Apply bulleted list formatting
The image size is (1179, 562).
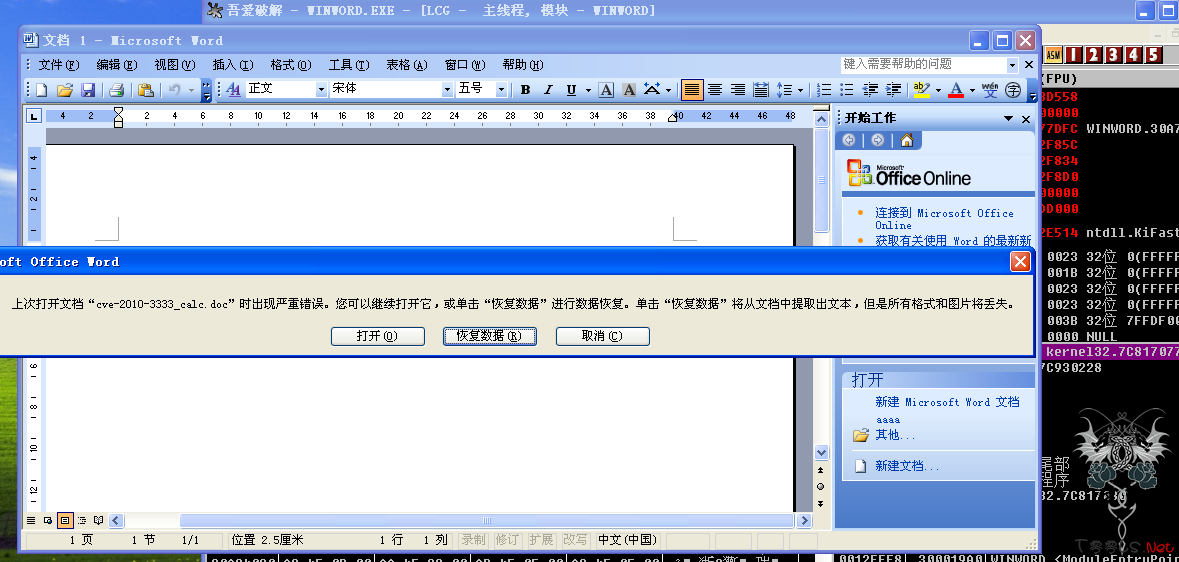(x=847, y=90)
